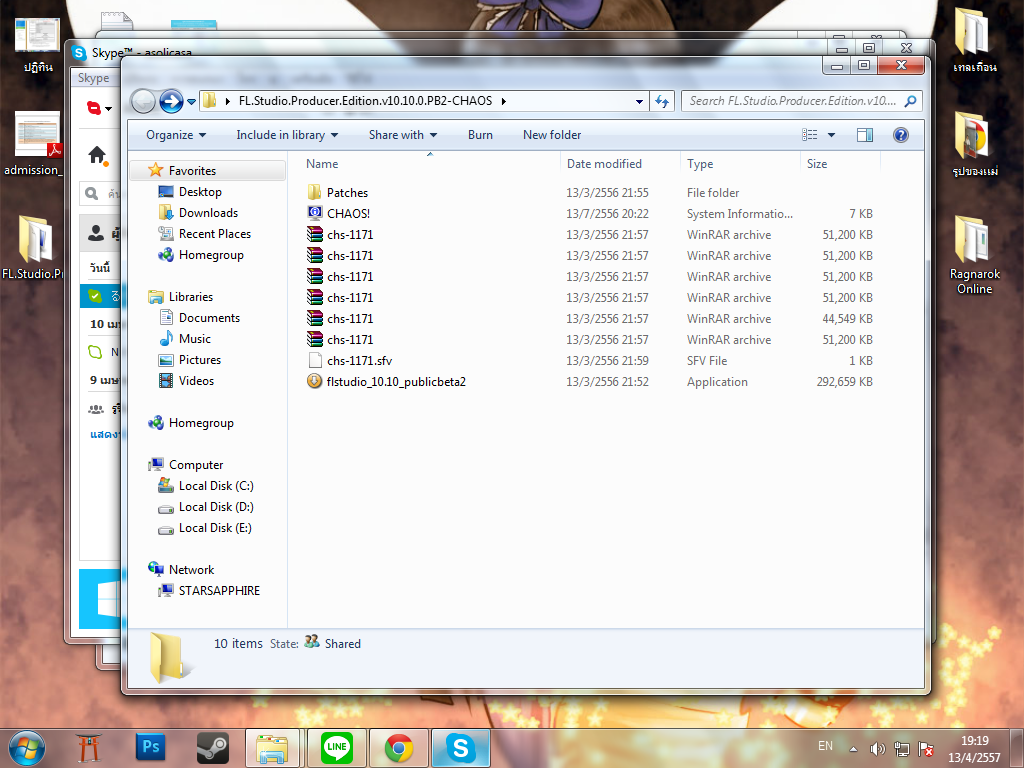Click the blue Help icon in Explorer
The height and width of the screenshot is (768, 1024).
click(901, 135)
